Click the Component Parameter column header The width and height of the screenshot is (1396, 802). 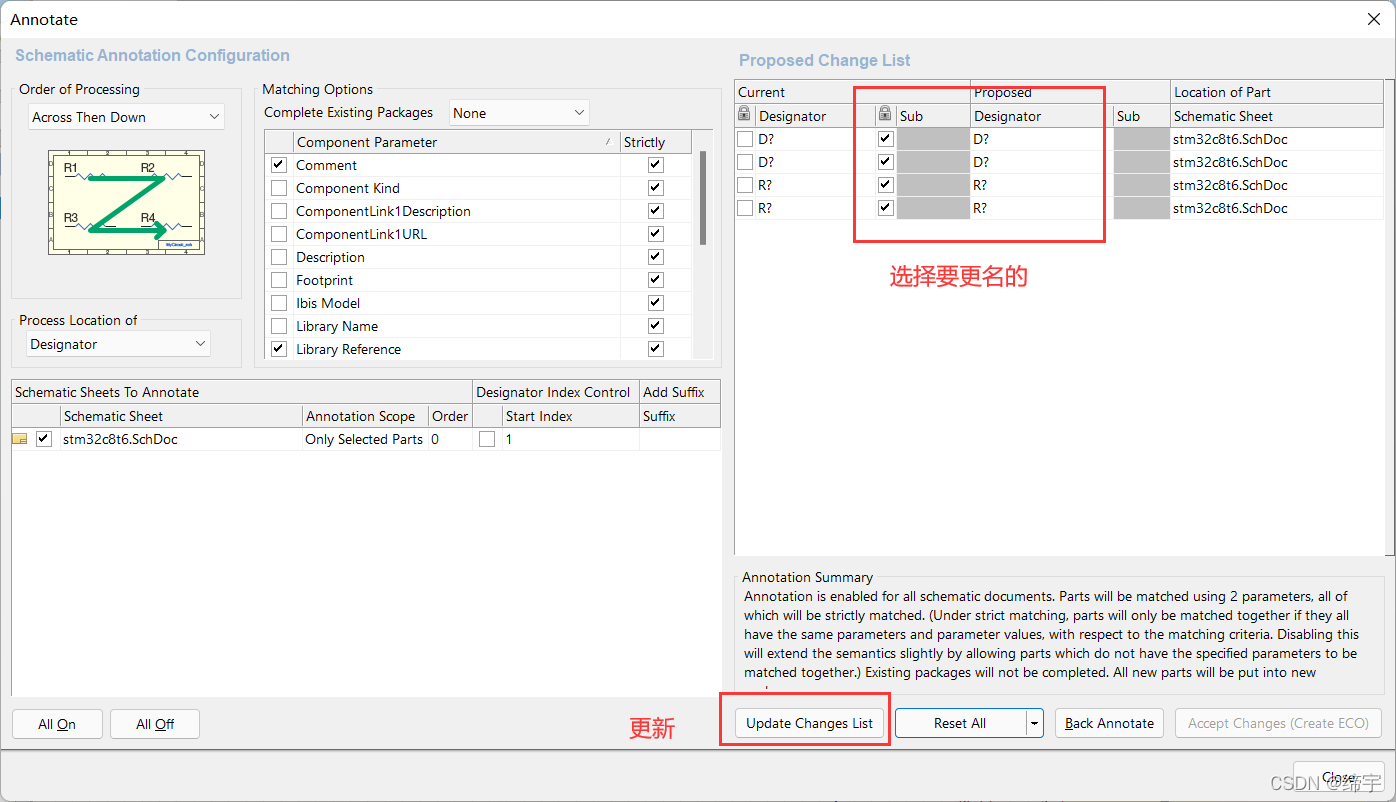coord(455,142)
